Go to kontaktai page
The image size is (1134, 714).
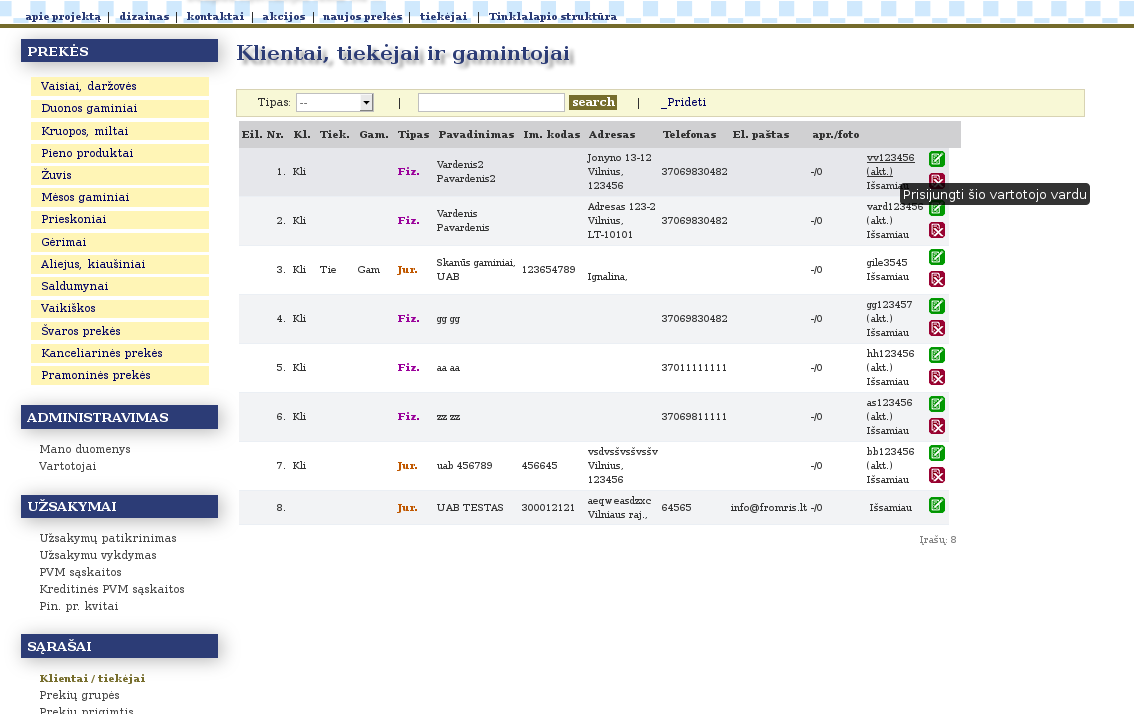pos(215,16)
